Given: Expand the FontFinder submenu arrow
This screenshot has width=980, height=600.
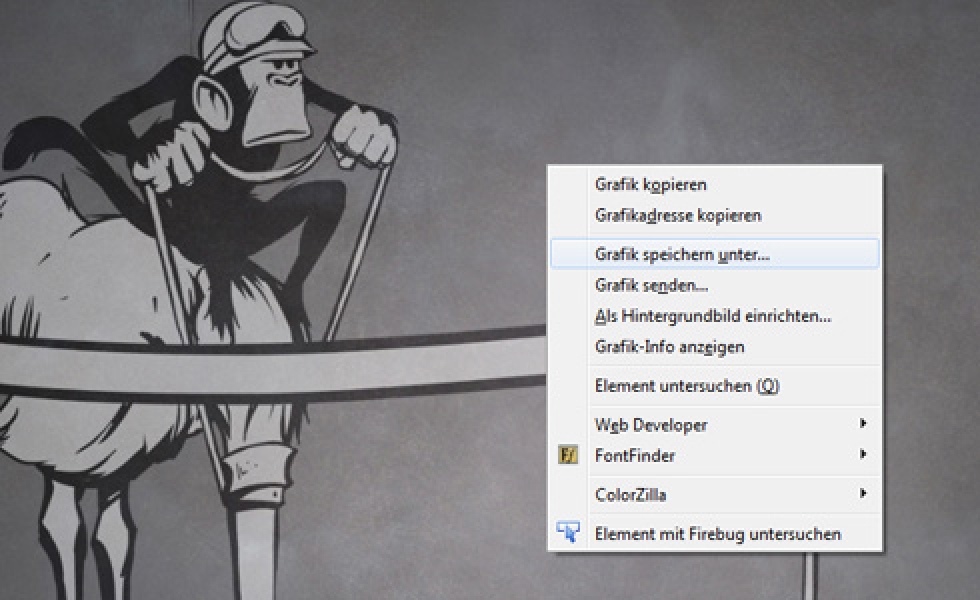Looking at the screenshot, I should (862, 455).
